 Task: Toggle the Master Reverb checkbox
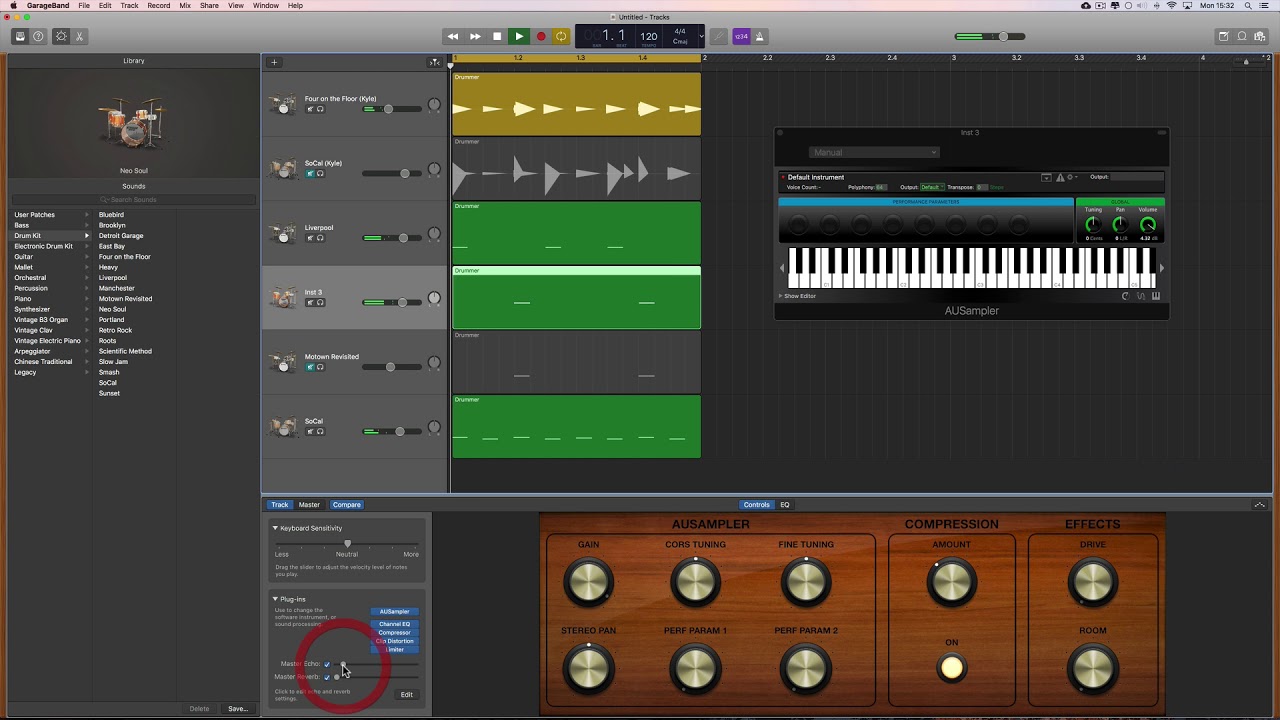(327, 677)
